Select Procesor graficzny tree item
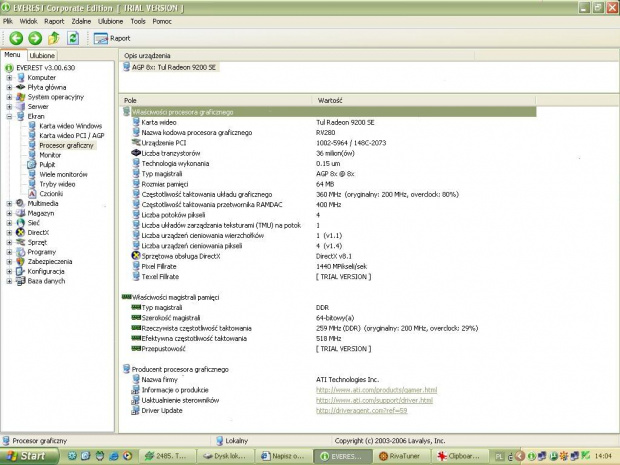 [x=66, y=146]
